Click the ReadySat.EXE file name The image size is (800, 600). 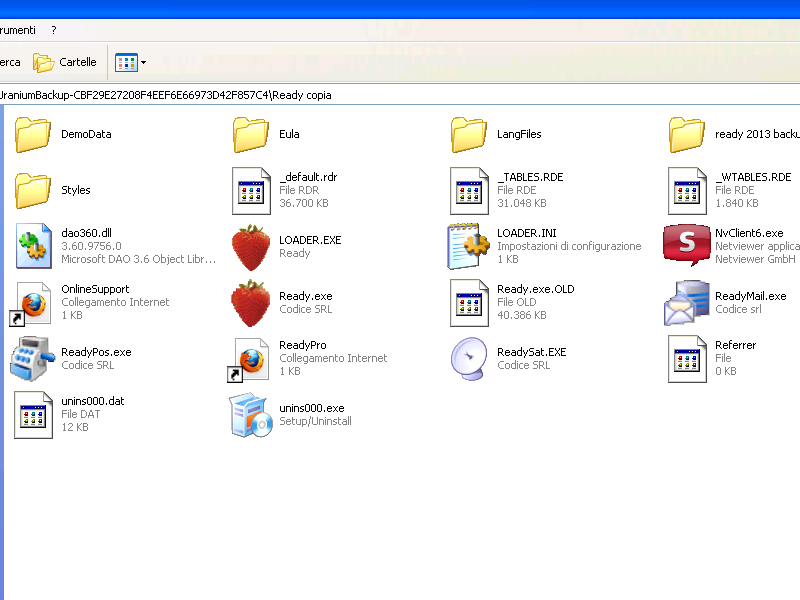[532, 353]
